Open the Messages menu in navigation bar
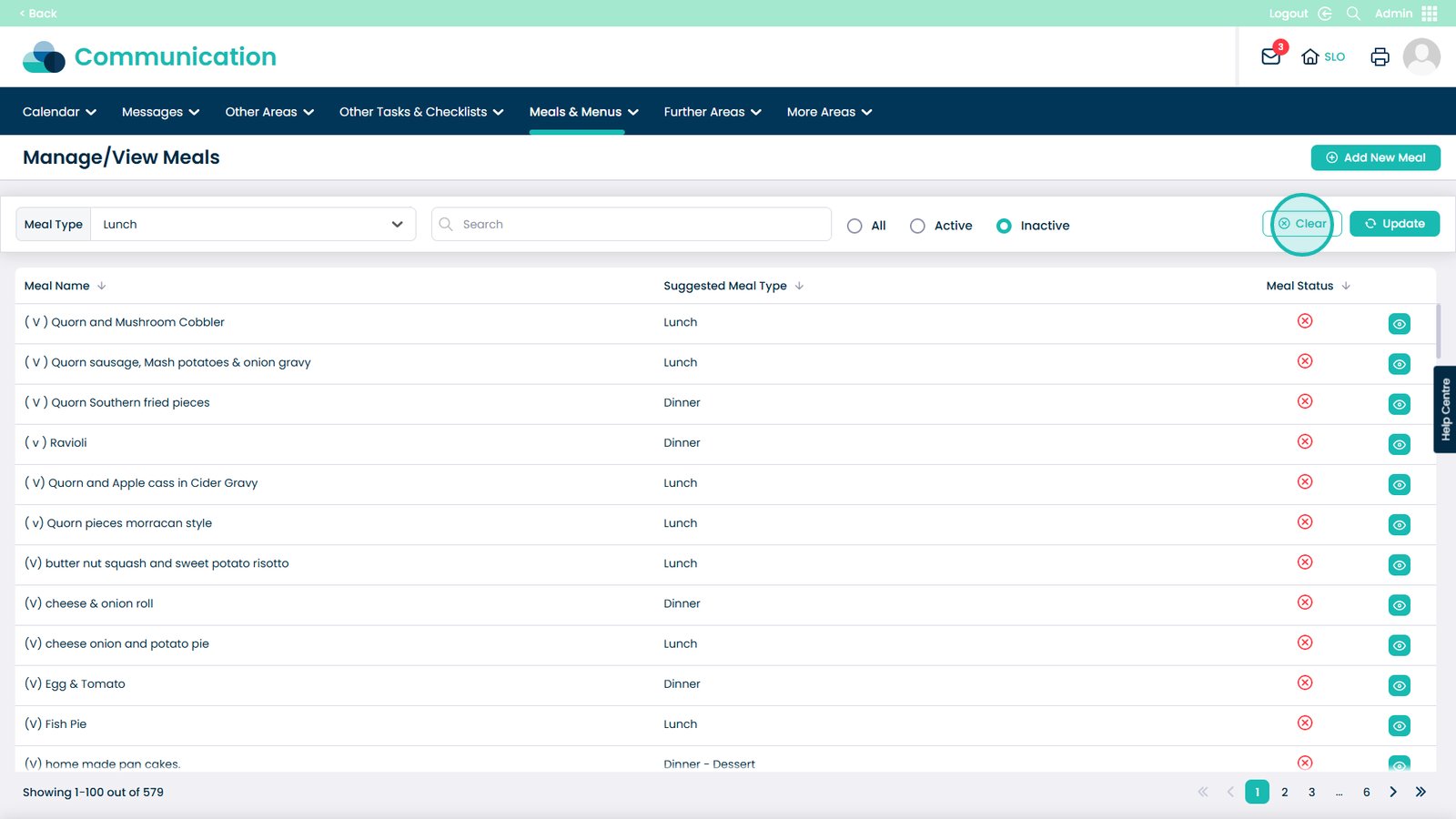Screen dimensions: 1456x819 point(160,112)
